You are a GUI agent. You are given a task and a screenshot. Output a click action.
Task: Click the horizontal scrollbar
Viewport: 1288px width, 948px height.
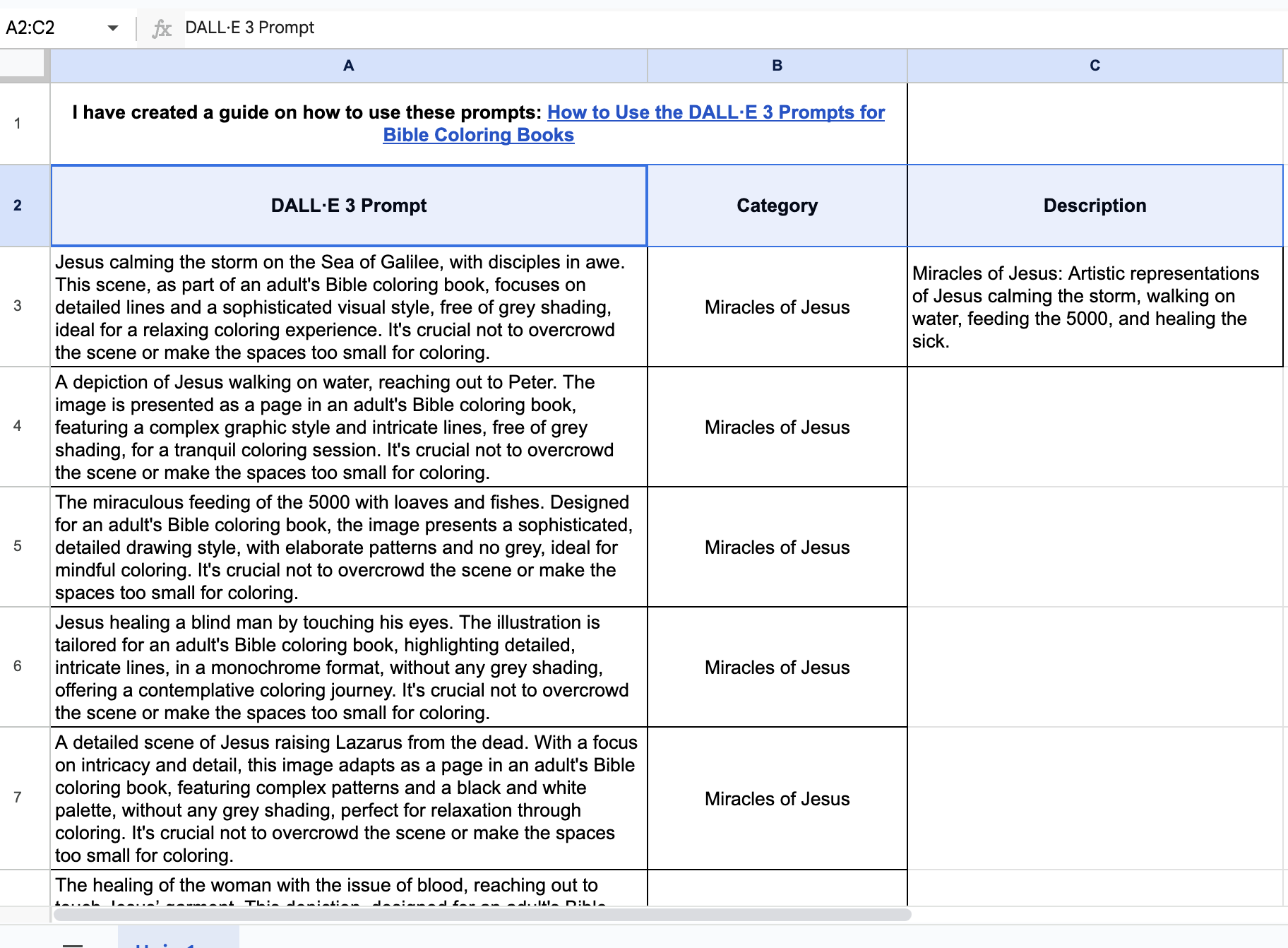tap(482, 915)
